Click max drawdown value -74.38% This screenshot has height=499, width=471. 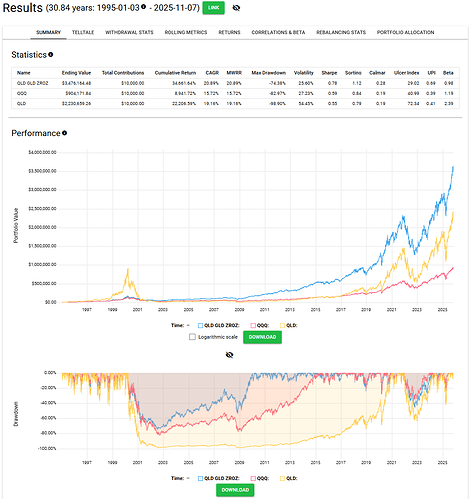278,83
